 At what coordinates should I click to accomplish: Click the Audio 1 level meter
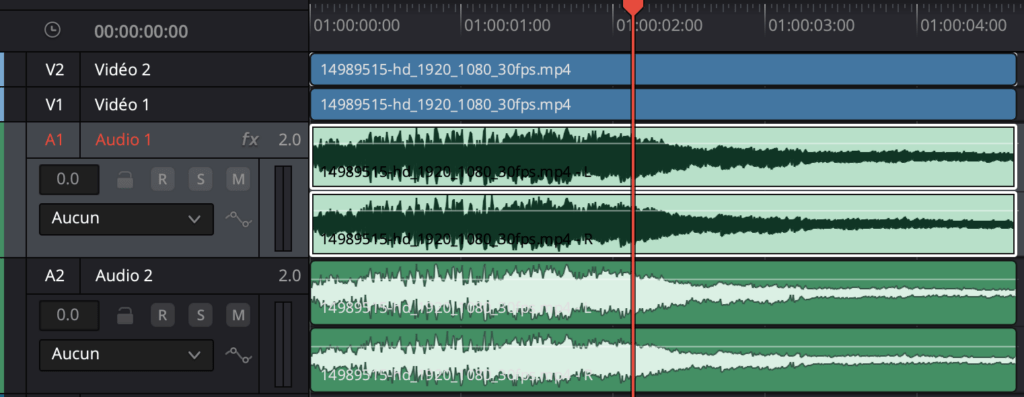(283, 208)
